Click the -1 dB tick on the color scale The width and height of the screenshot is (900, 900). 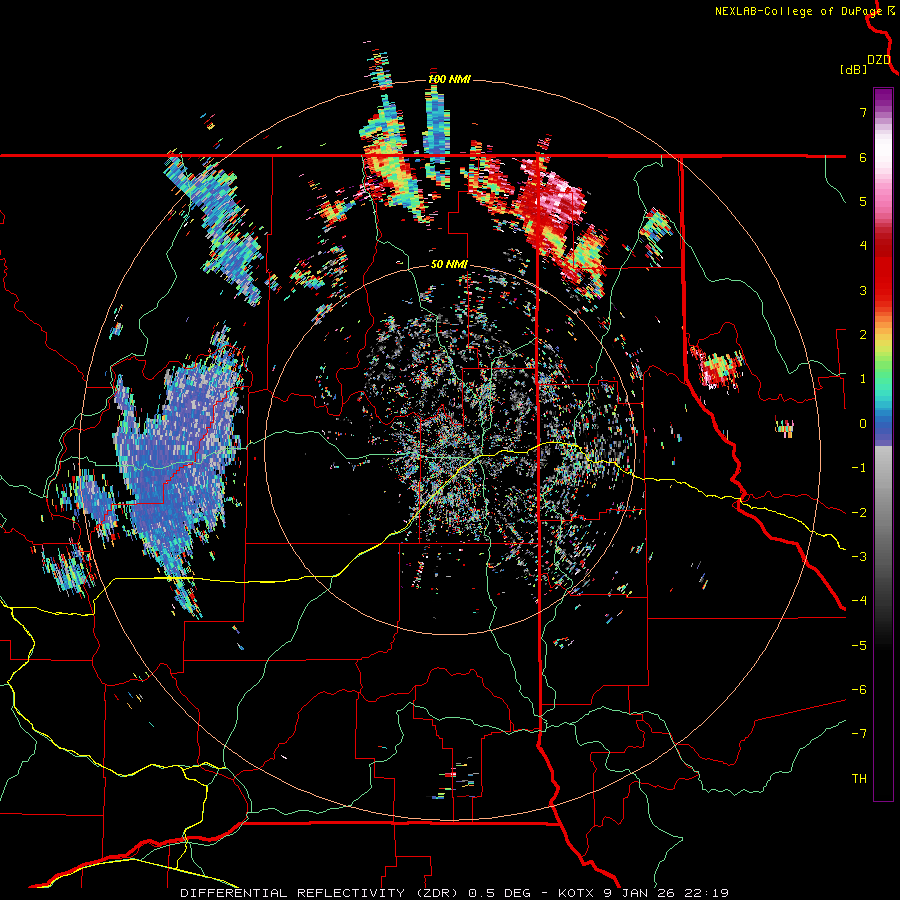point(859,468)
